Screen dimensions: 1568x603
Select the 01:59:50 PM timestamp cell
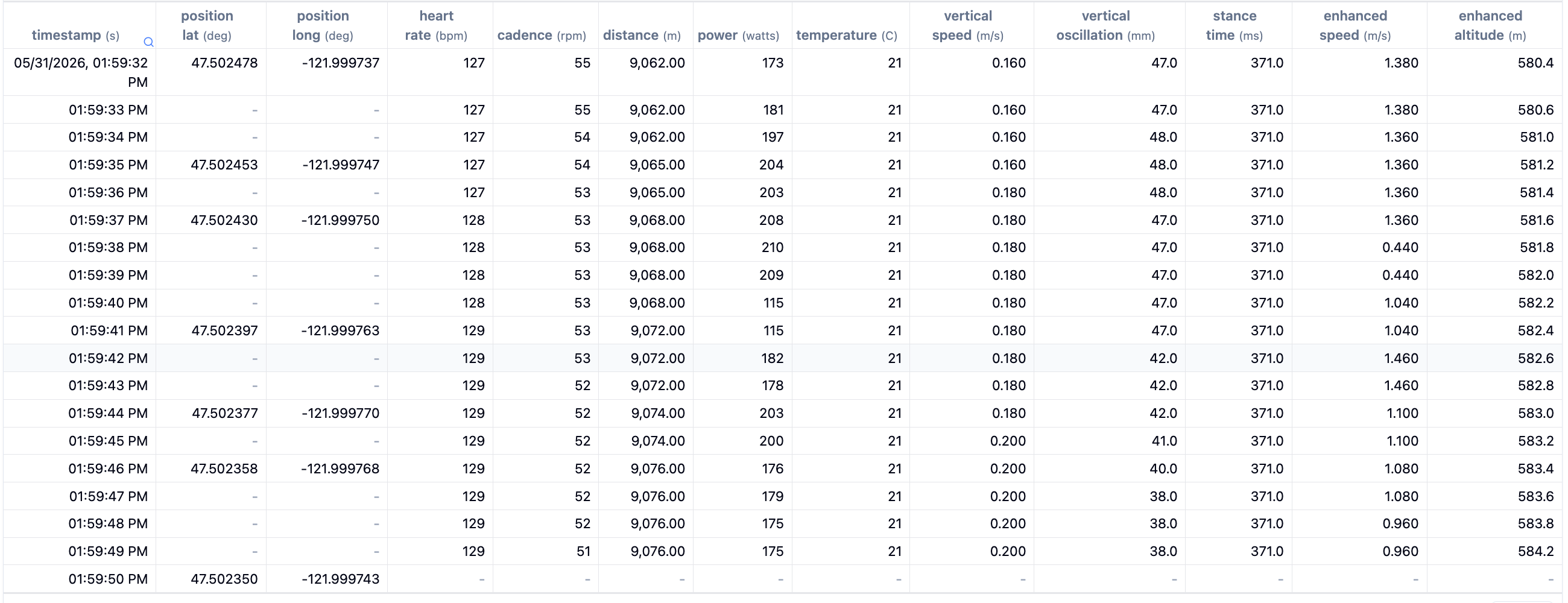(108, 579)
